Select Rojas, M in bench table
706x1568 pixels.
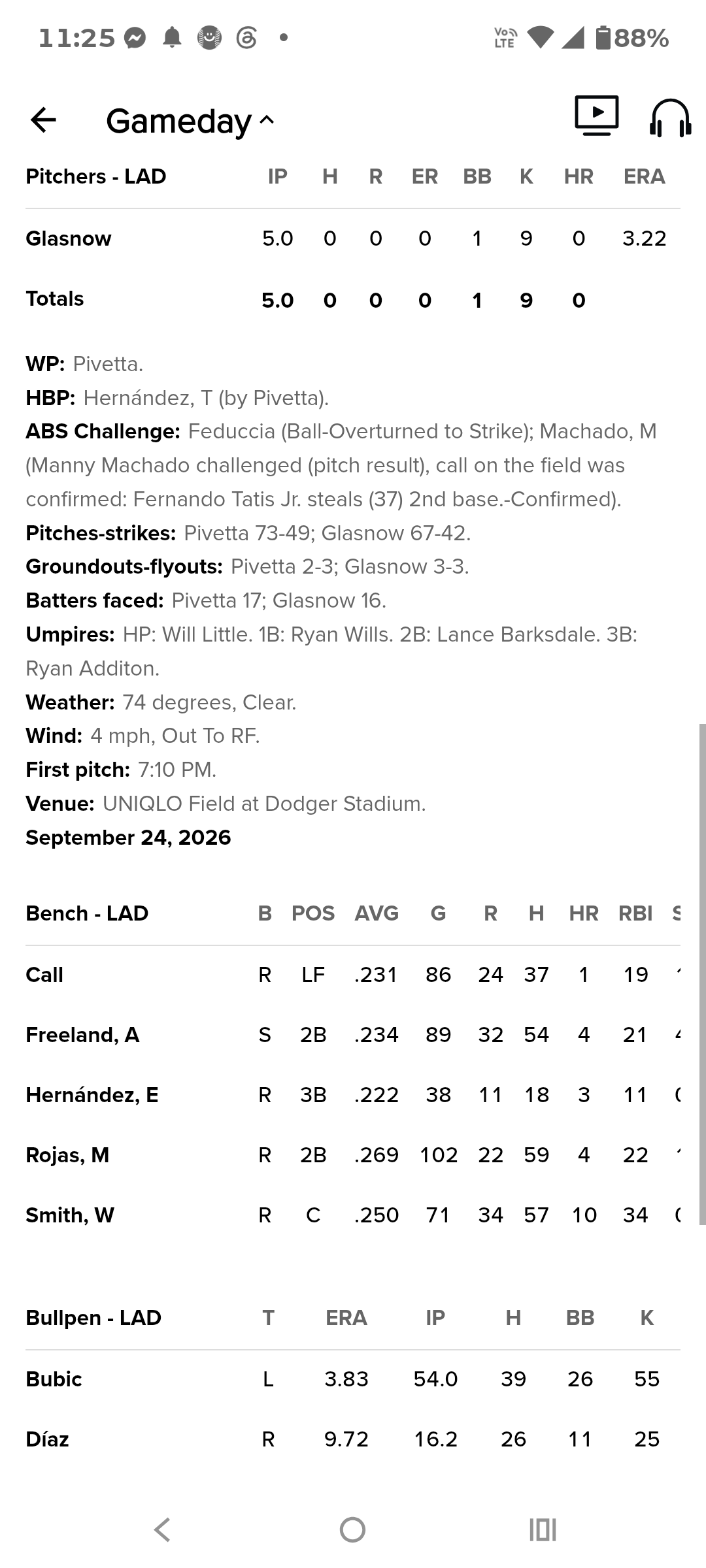(x=353, y=1155)
